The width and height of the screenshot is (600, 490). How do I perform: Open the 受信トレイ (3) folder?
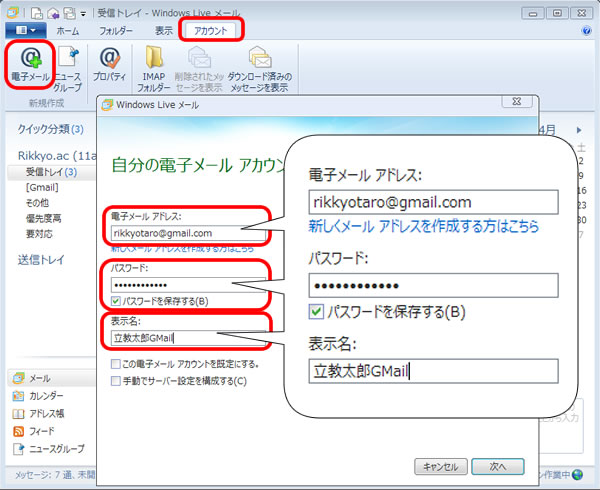click(51, 172)
